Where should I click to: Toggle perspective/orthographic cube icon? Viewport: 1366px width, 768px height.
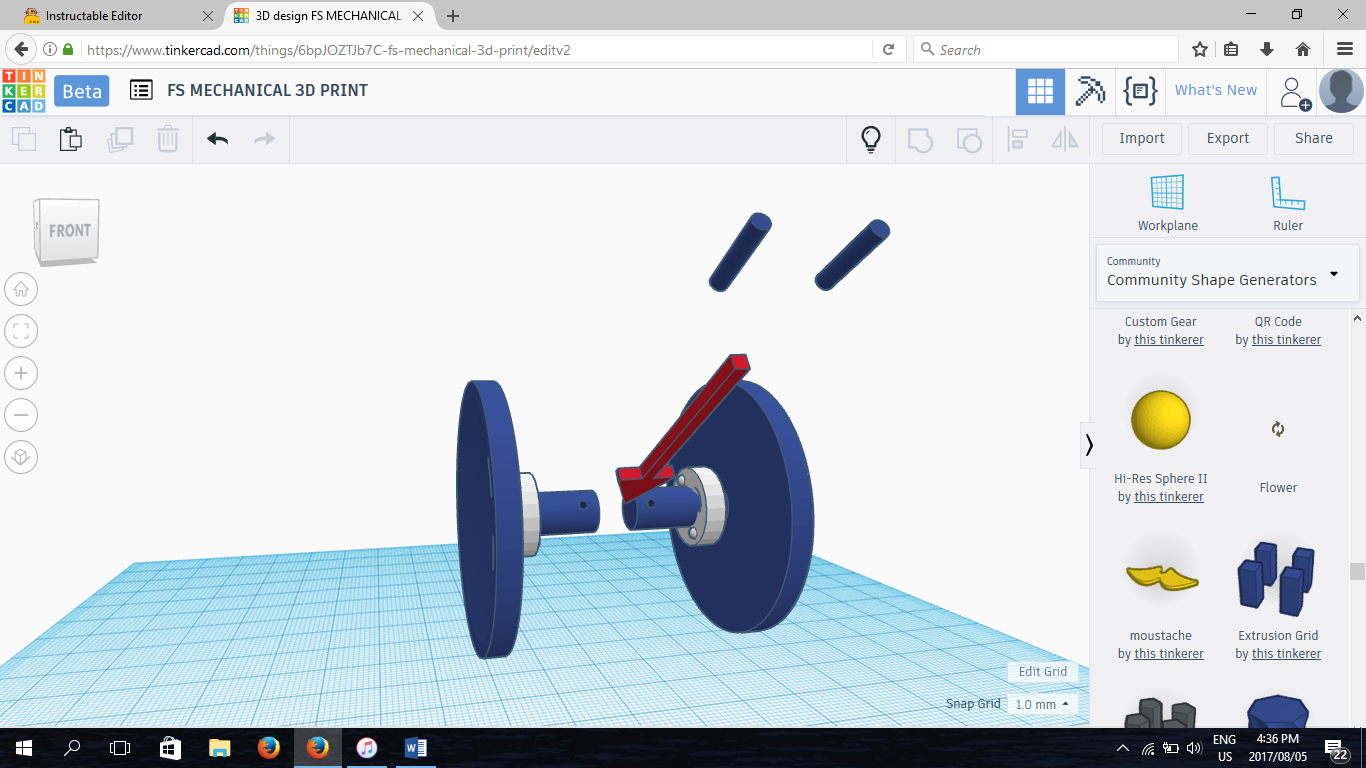pos(21,458)
